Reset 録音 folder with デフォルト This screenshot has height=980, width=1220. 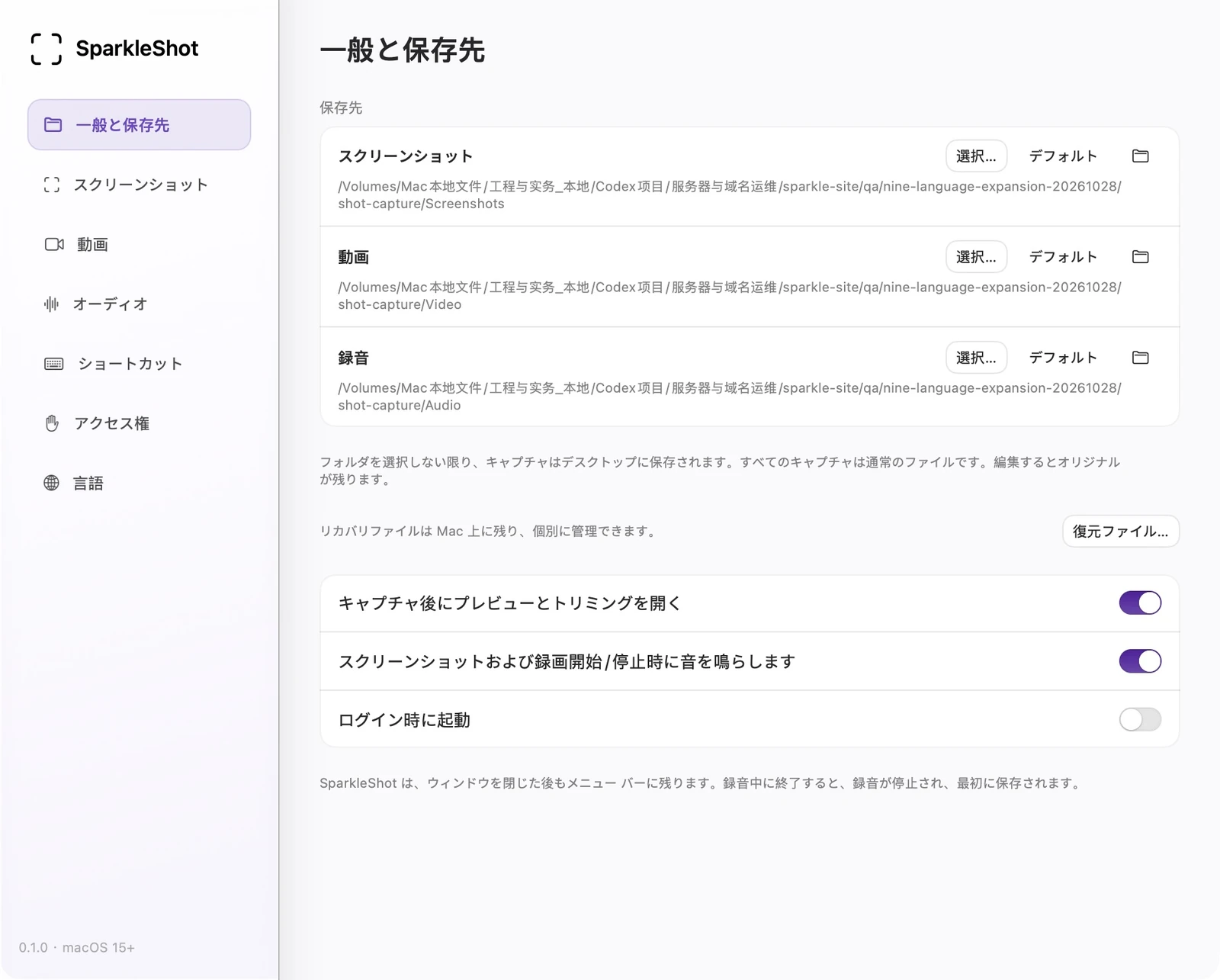(1063, 357)
